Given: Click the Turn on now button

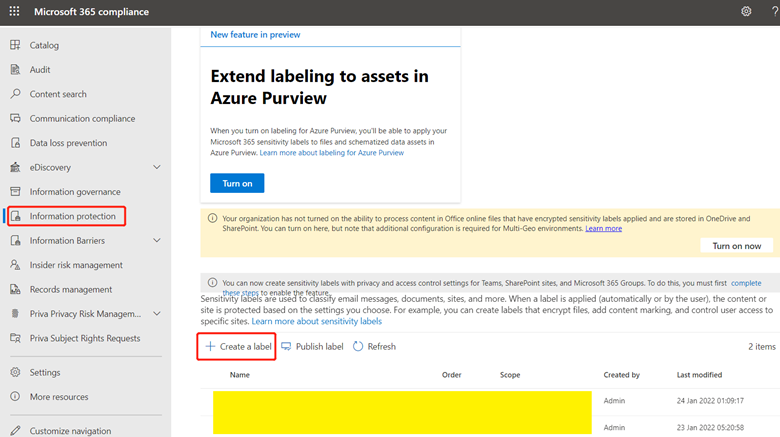Looking at the screenshot, I should click(736, 246).
